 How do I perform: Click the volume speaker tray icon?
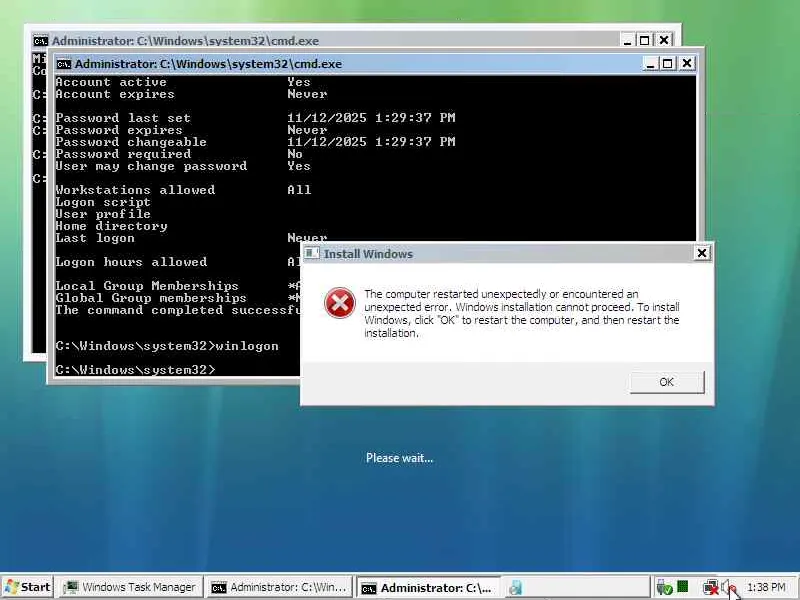[x=728, y=588]
